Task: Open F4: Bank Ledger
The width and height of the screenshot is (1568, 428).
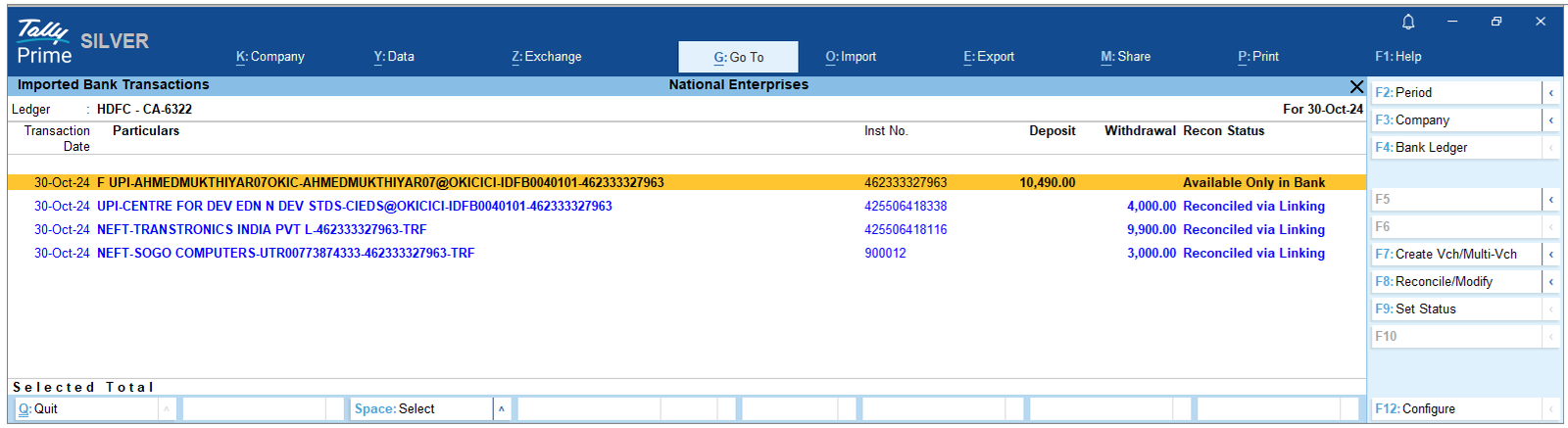Action: tap(1455, 147)
